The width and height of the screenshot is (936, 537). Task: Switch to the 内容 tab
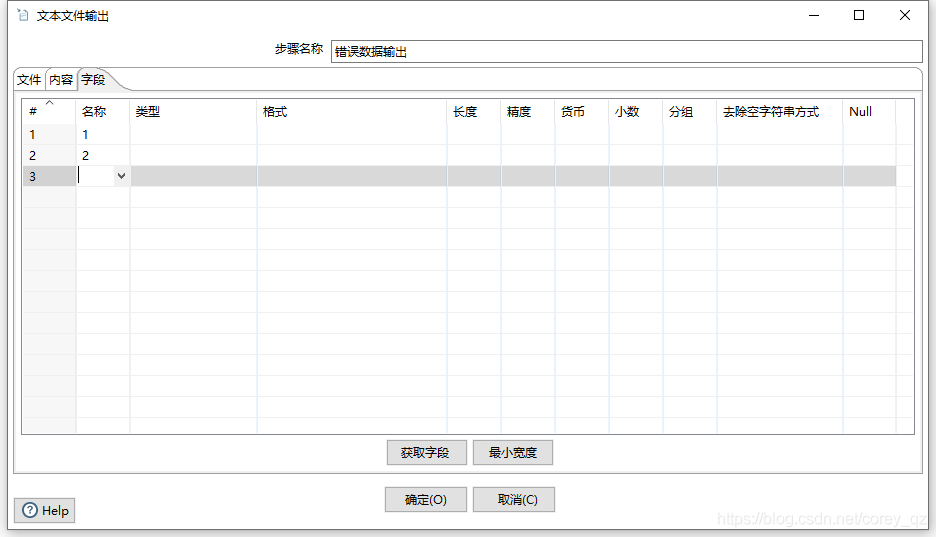[61, 79]
